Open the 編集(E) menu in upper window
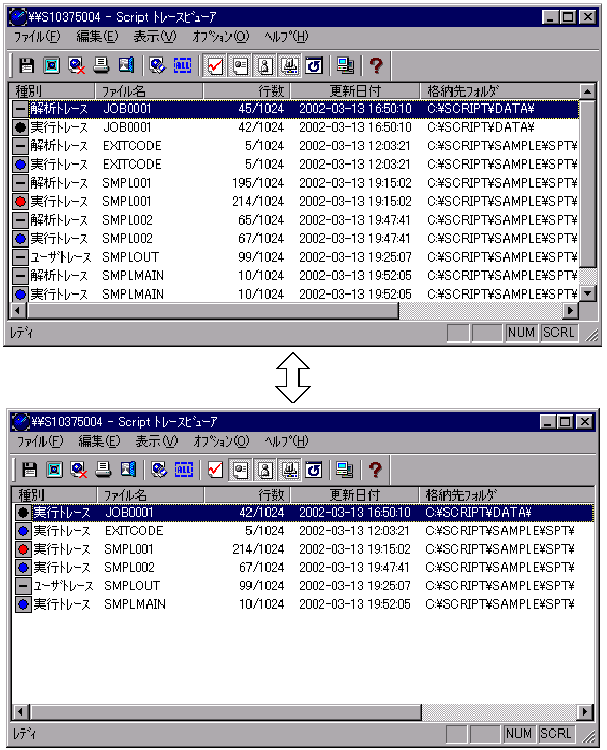Image resolution: width=607 pixels, height=750 pixels. [98, 36]
